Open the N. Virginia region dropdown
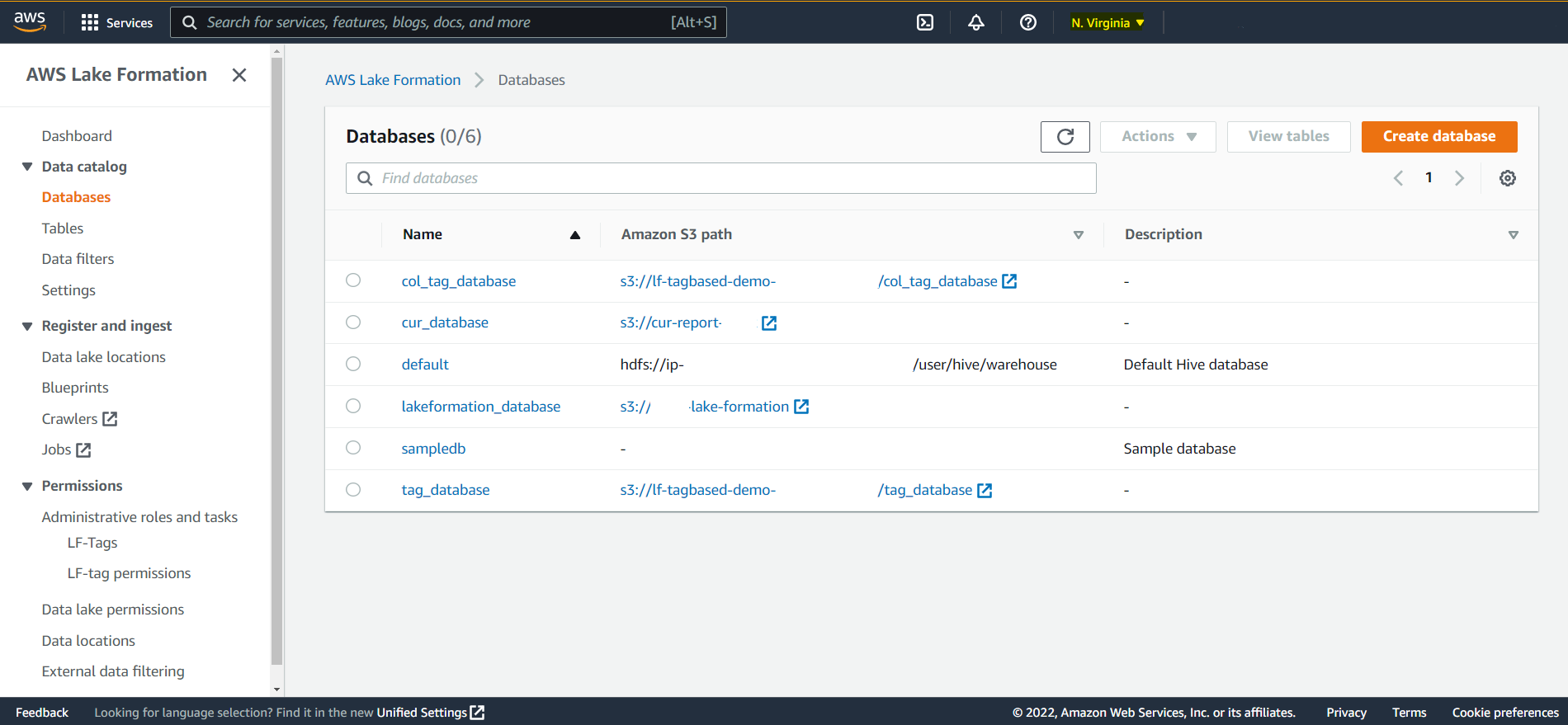 (x=1108, y=23)
